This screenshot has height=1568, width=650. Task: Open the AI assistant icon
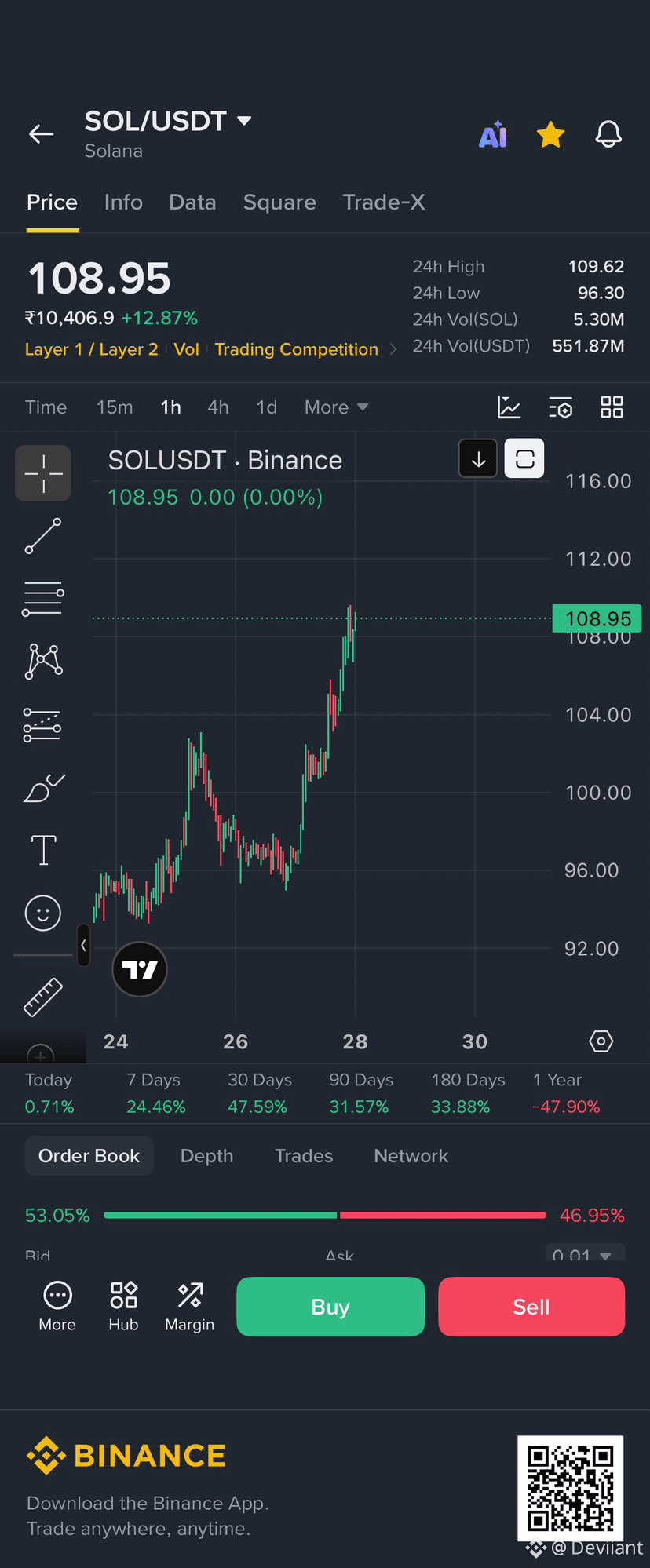pyautogui.click(x=493, y=134)
